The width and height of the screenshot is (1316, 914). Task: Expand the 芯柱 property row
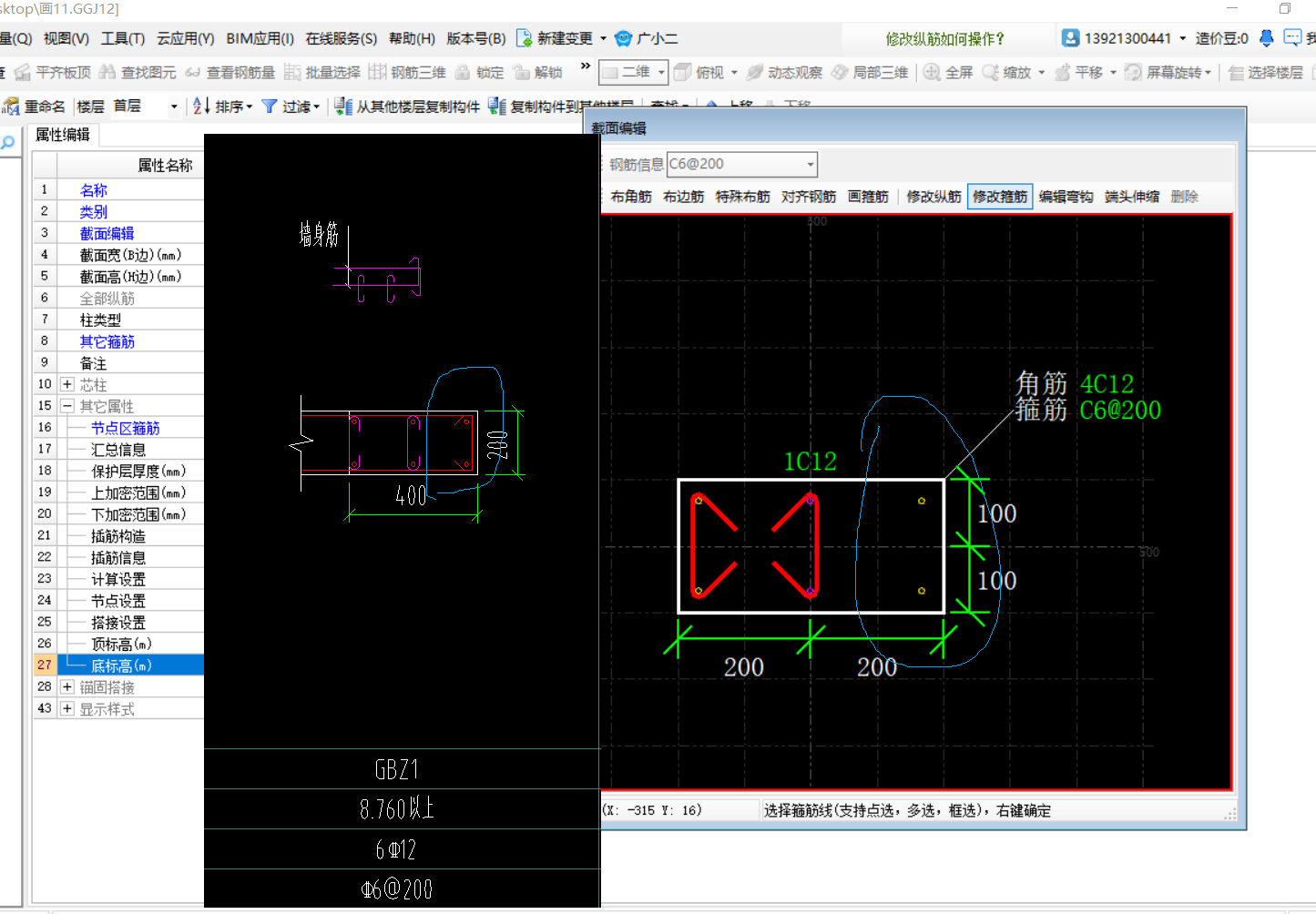(67, 384)
